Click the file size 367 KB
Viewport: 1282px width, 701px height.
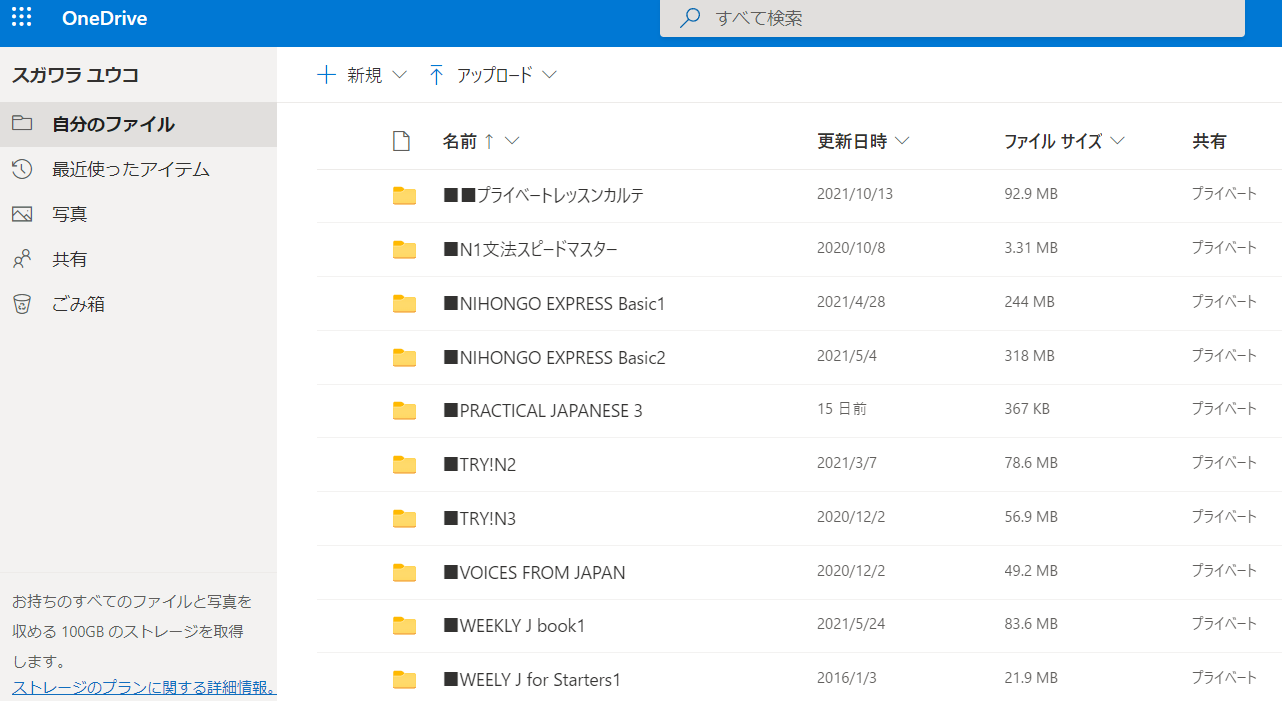coord(1027,409)
